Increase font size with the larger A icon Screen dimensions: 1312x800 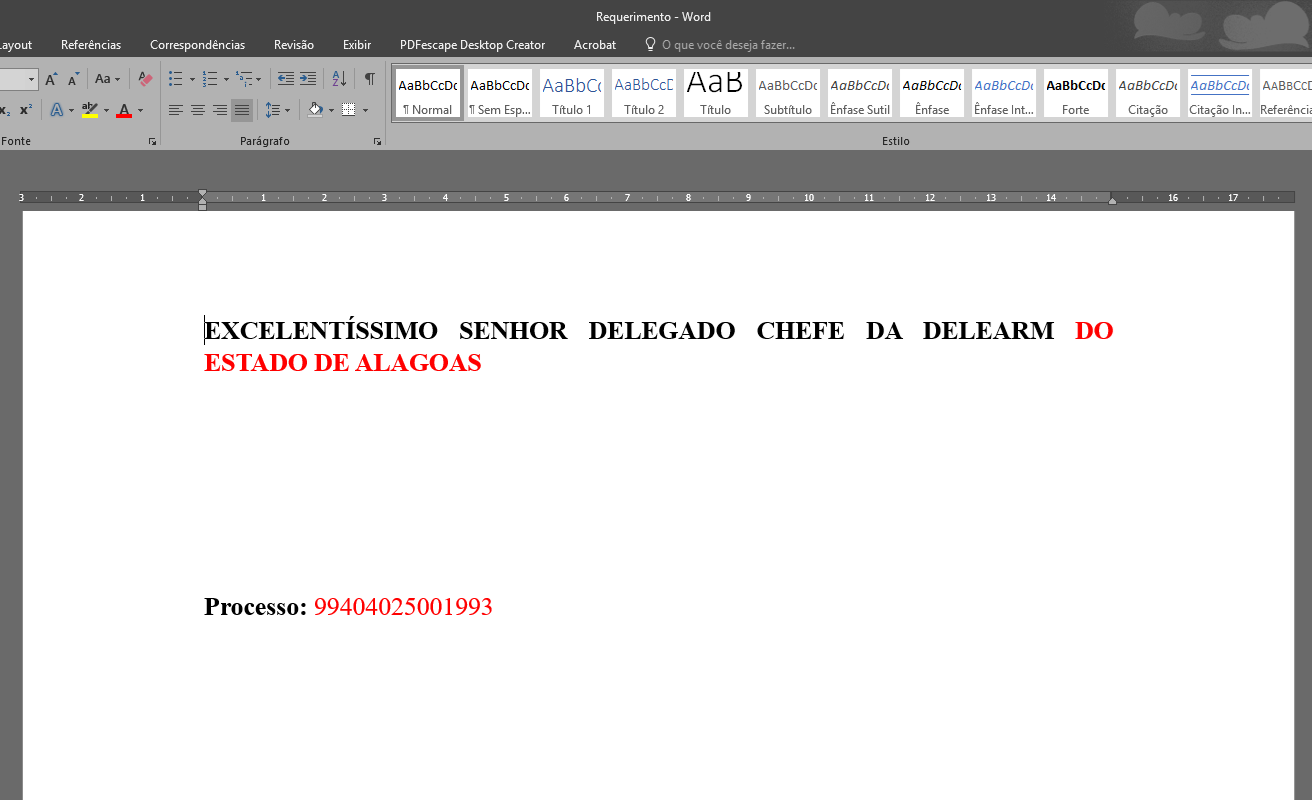[51, 79]
